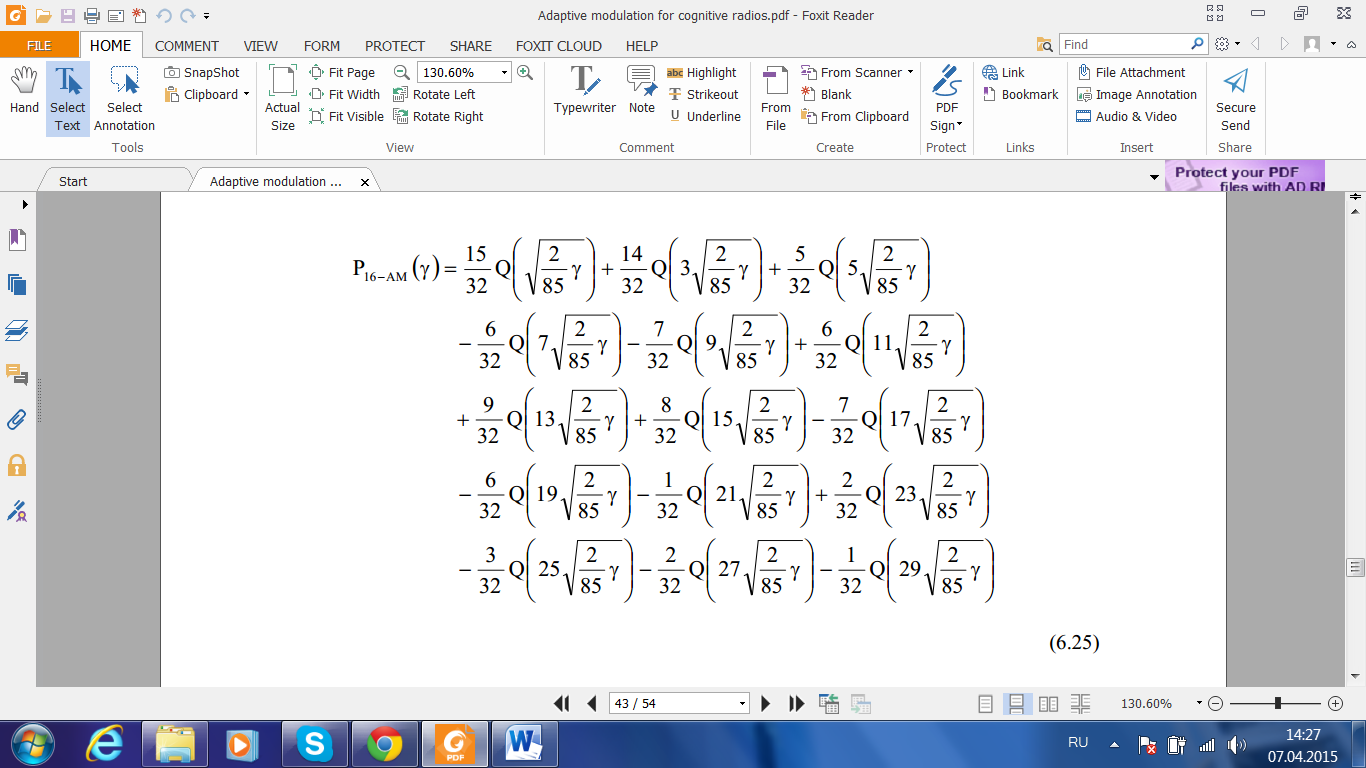Insert a Link
This screenshot has width=1366, height=768.
(x=1003, y=72)
